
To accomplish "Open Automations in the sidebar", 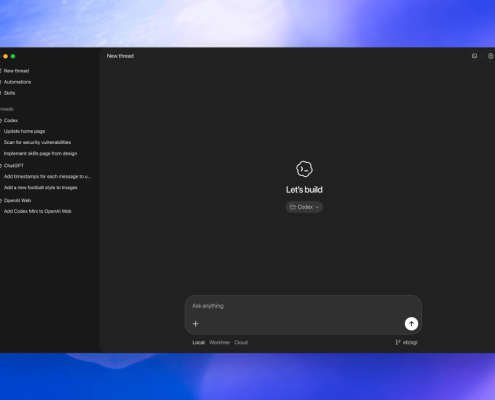I will [17, 82].
